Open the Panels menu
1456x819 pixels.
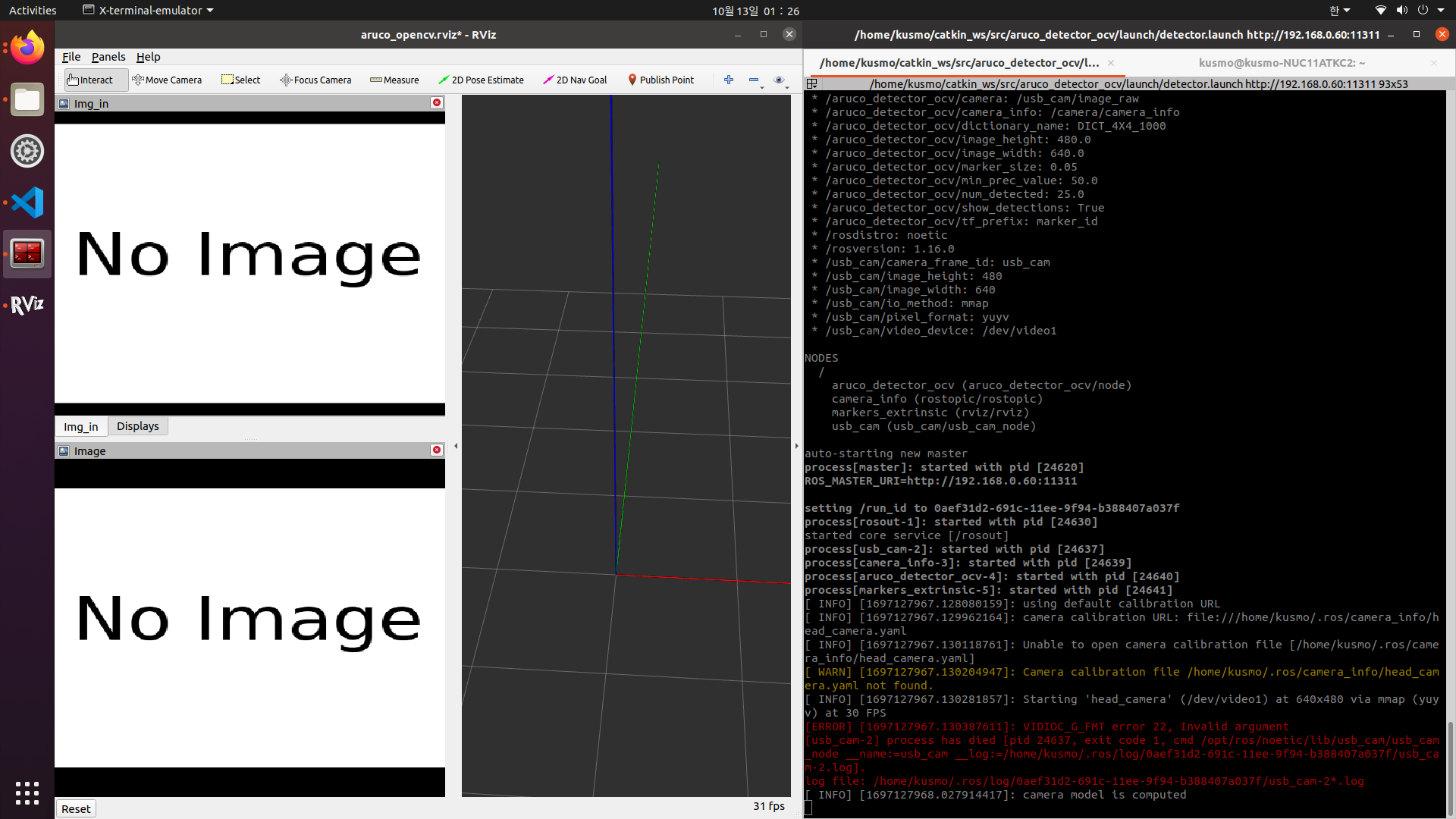click(x=108, y=57)
